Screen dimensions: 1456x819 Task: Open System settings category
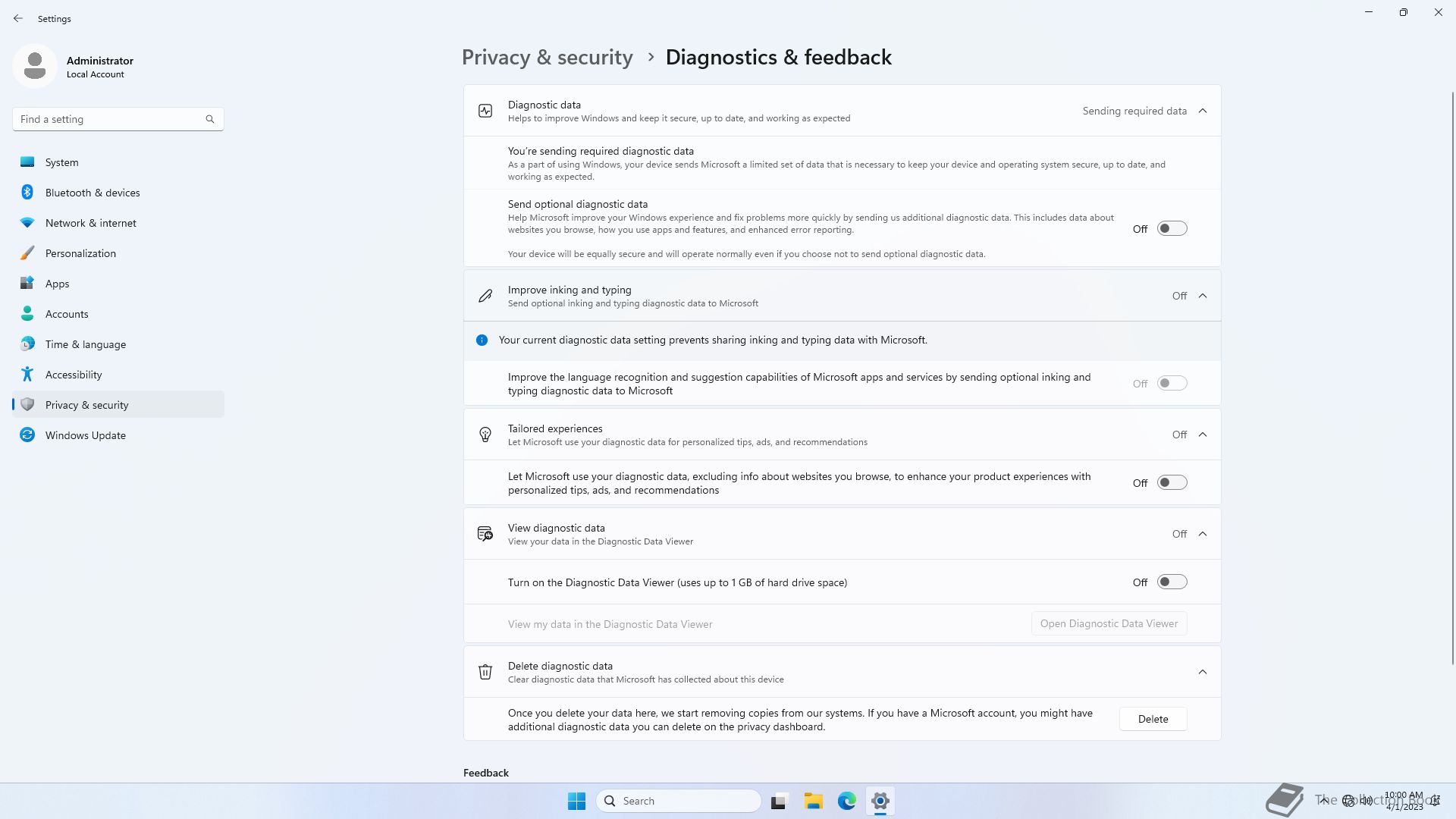click(118, 162)
